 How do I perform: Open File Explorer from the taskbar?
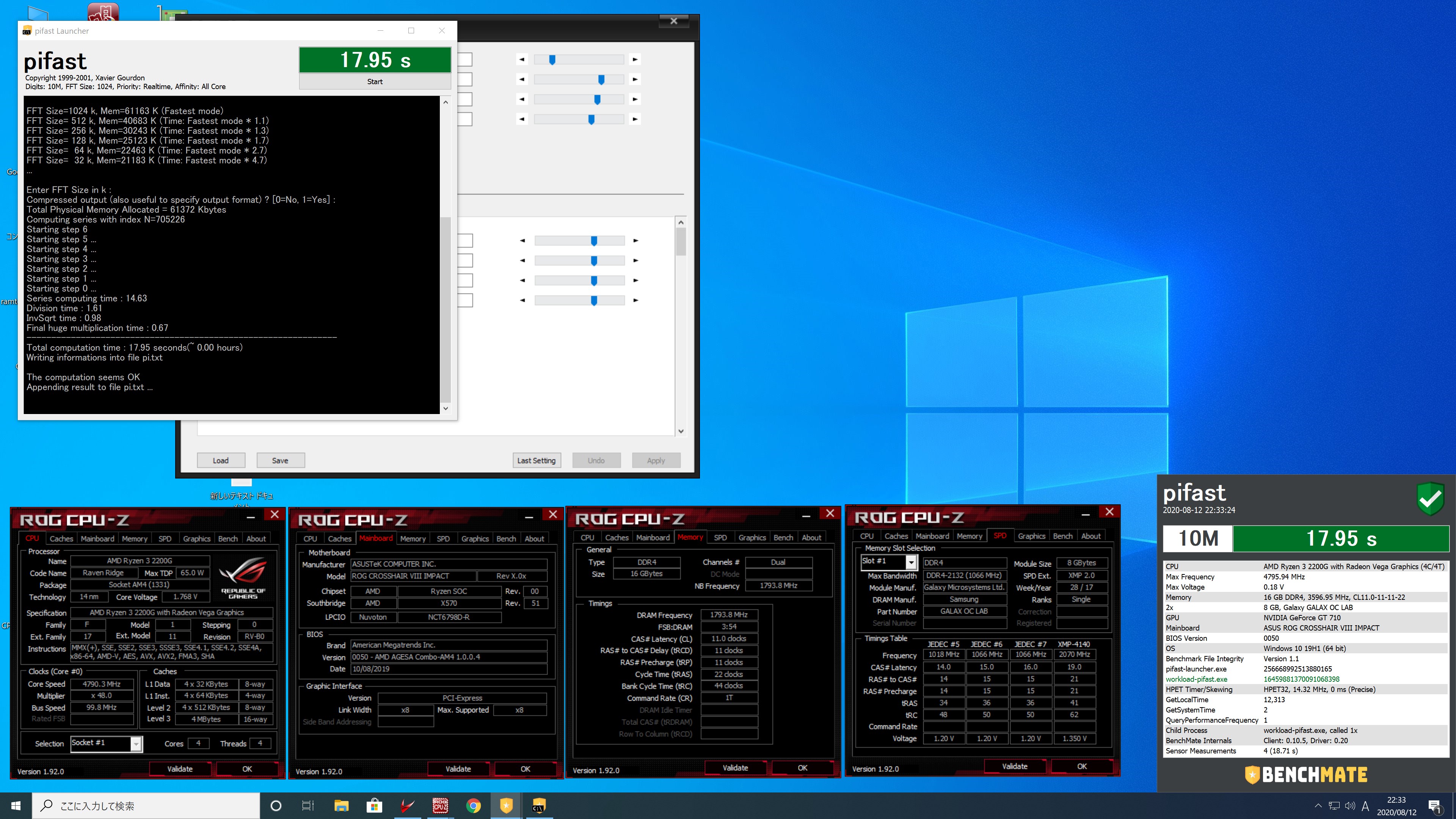pyautogui.click(x=341, y=805)
